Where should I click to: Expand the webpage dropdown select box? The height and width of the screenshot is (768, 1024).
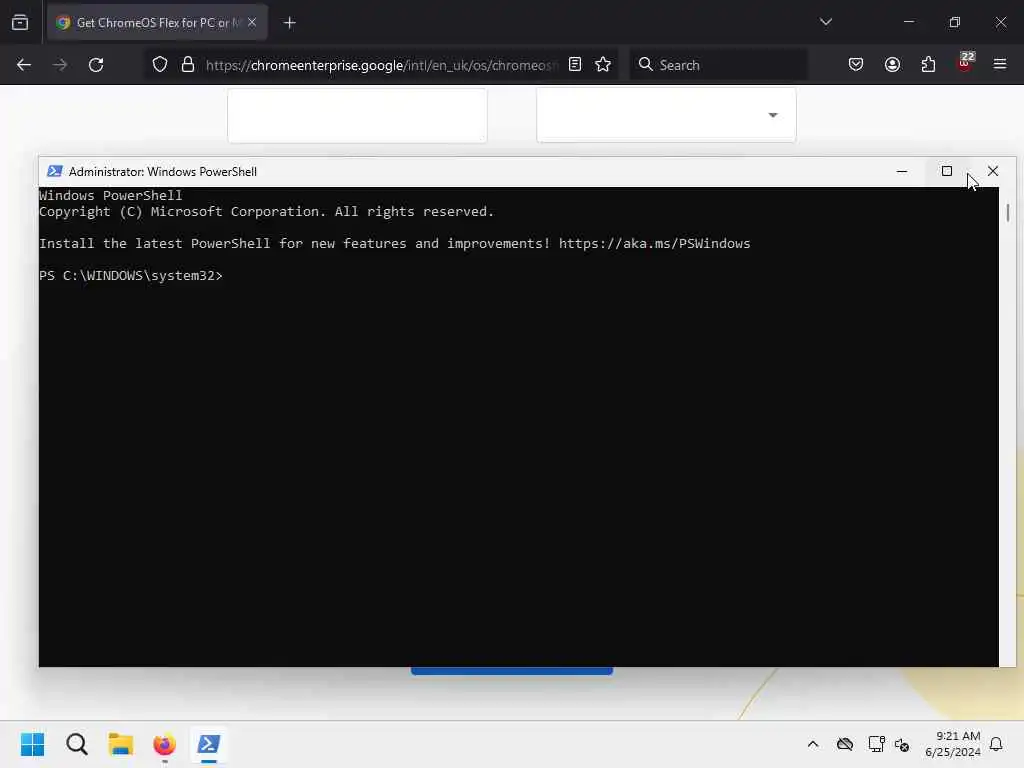[x=666, y=115]
